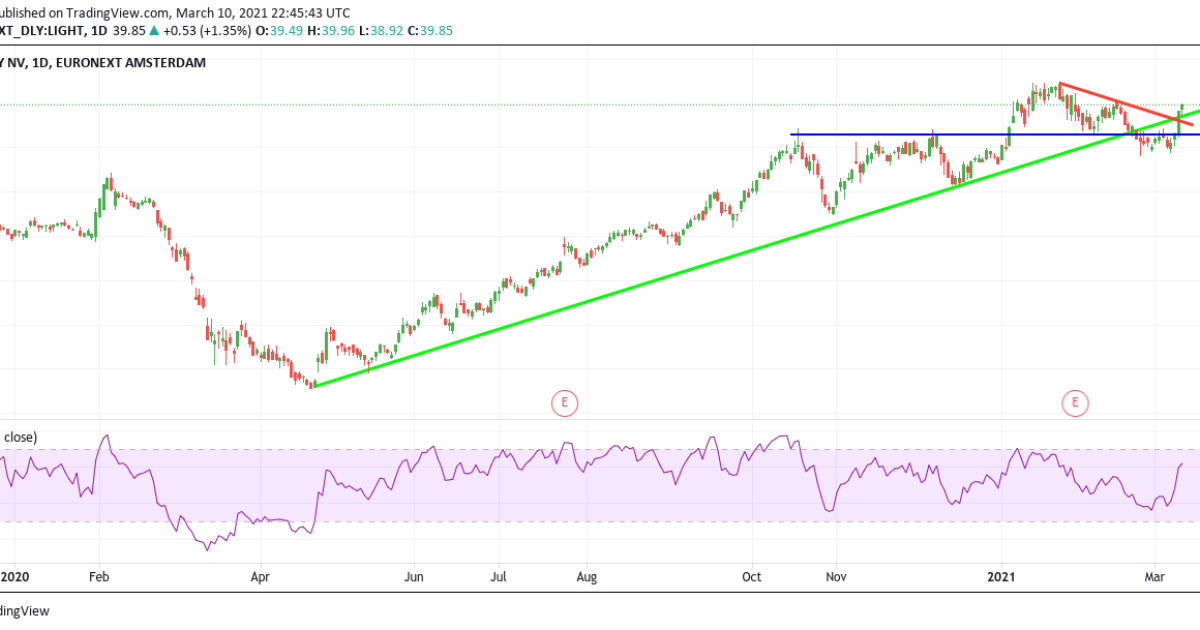Click the Jun label on the time axis
The height and width of the screenshot is (630, 1200).
415,577
